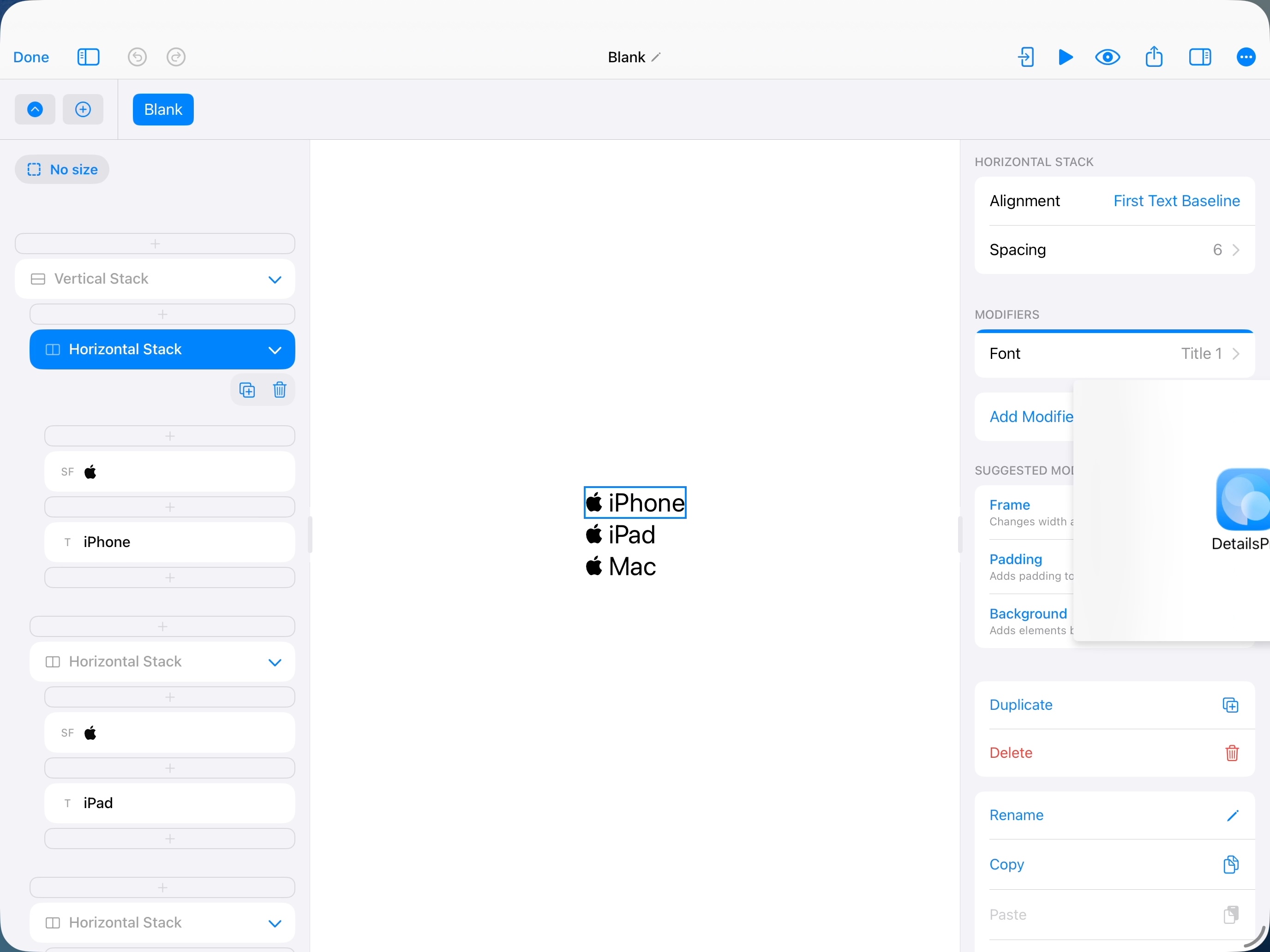
Task: Open Spacing value settings
Action: (1114, 250)
